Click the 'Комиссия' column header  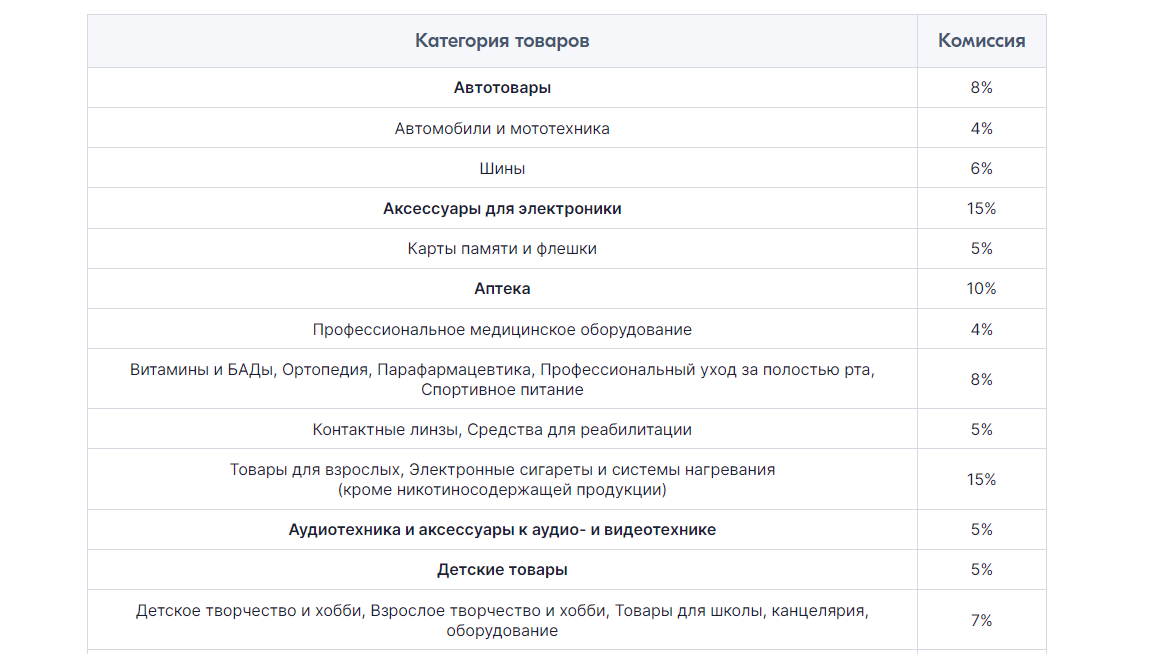[981, 41]
